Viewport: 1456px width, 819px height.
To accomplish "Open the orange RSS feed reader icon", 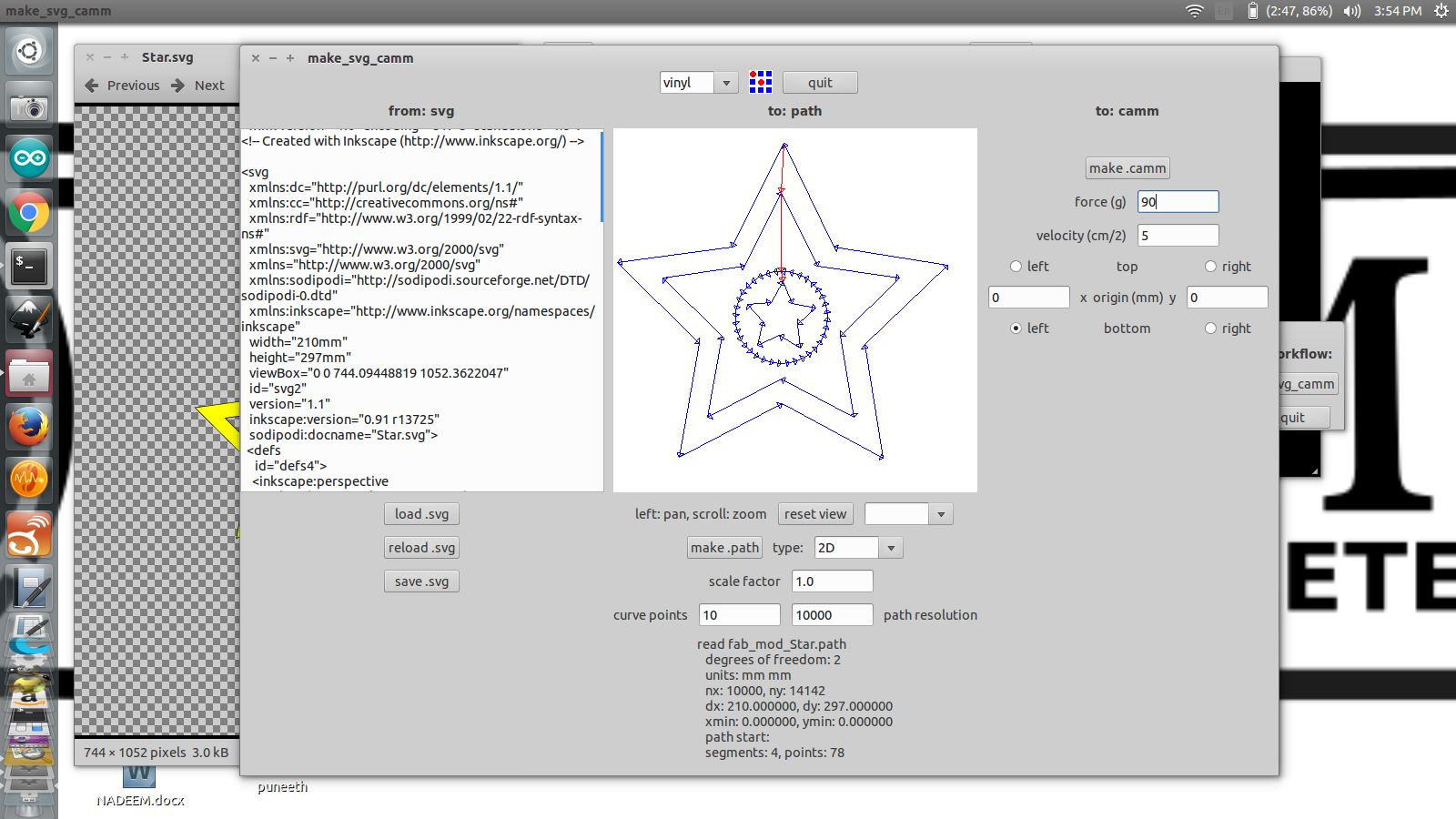I will click(29, 534).
